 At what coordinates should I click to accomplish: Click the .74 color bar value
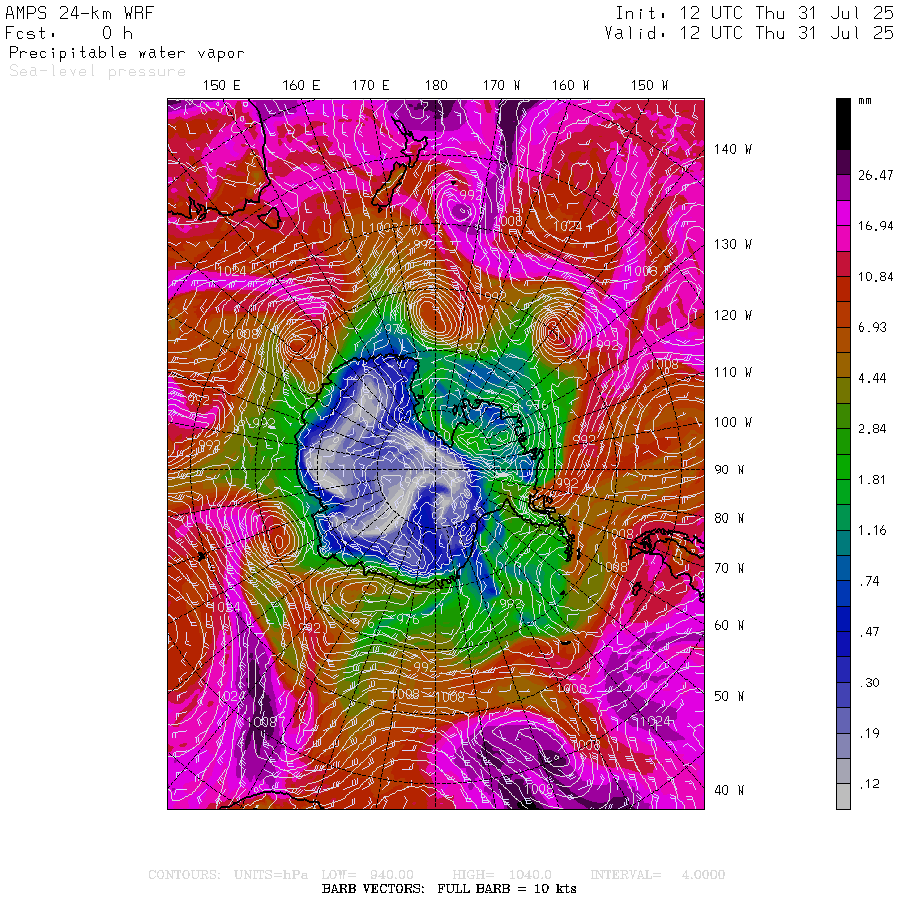pyautogui.click(x=870, y=582)
